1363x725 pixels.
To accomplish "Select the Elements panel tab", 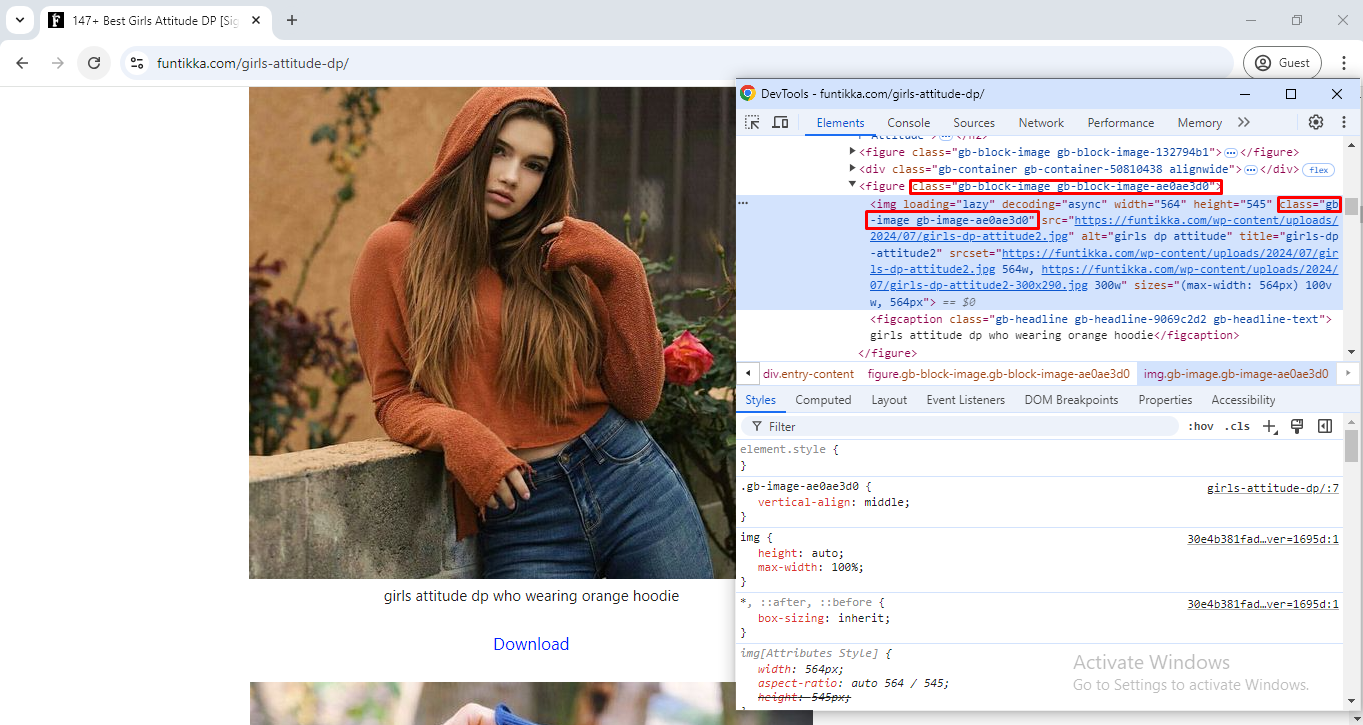I will click(840, 123).
